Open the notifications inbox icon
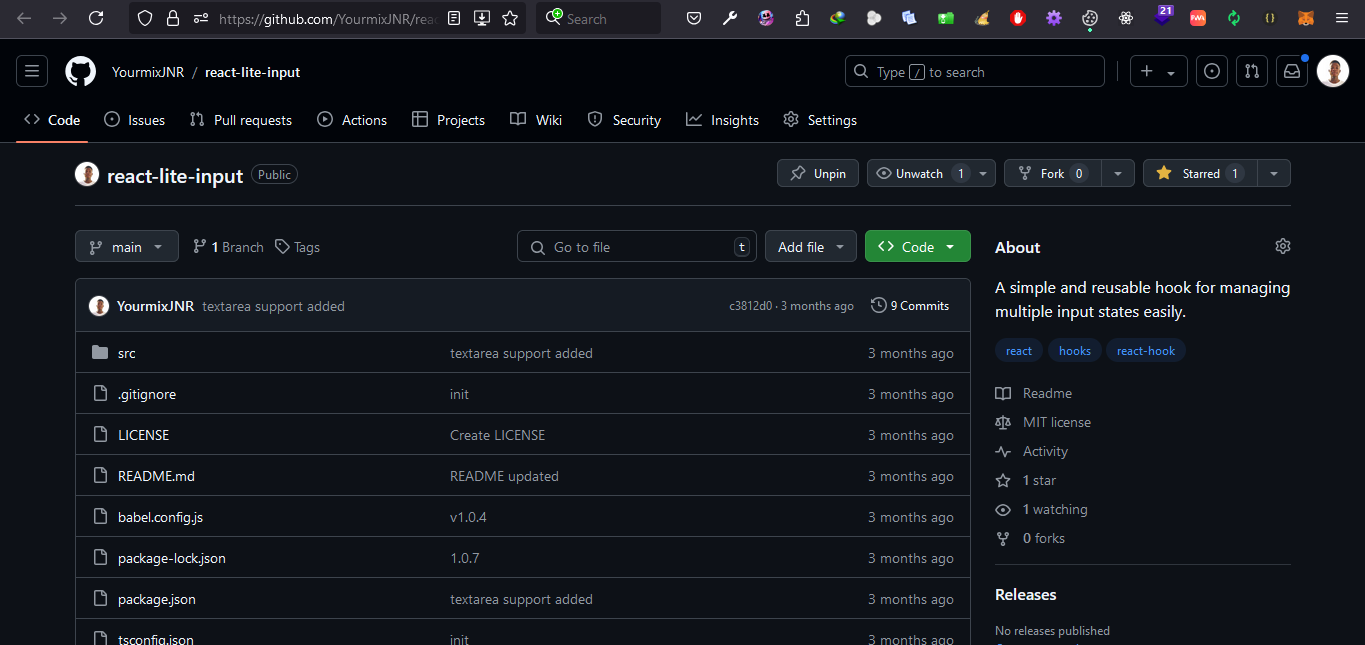The height and width of the screenshot is (645, 1365). click(1292, 72)
